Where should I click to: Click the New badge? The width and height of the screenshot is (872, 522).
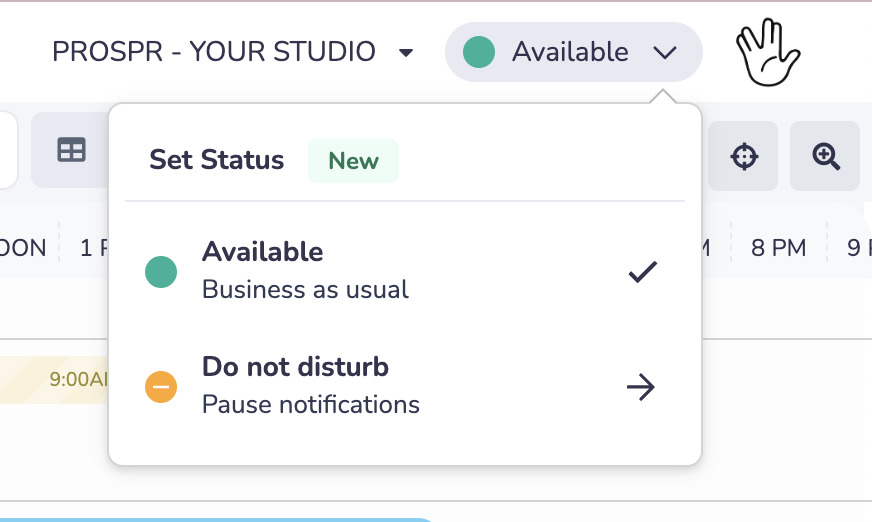(353, 161)
